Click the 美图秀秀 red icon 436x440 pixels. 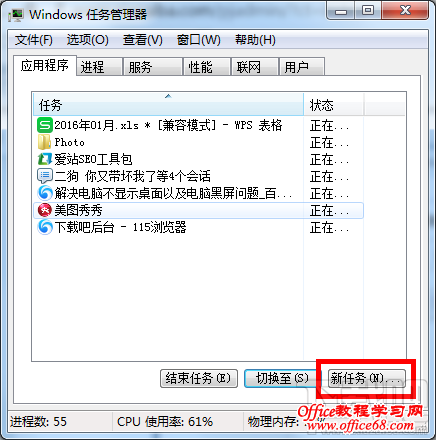45,210
